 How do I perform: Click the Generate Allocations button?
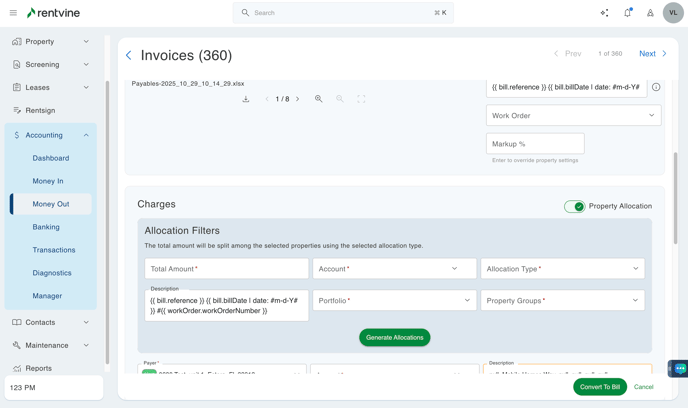click(394, 337)
